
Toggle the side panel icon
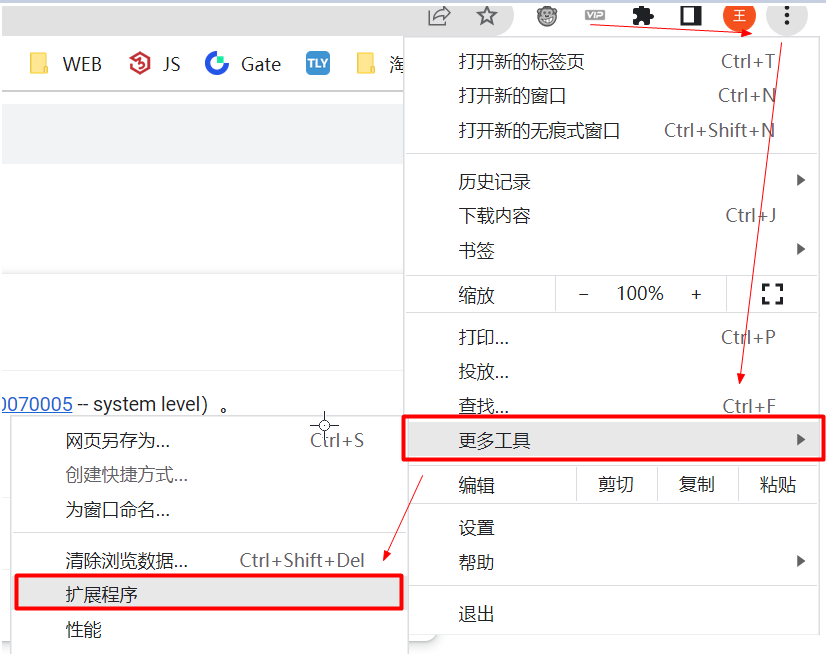point(691,16)
